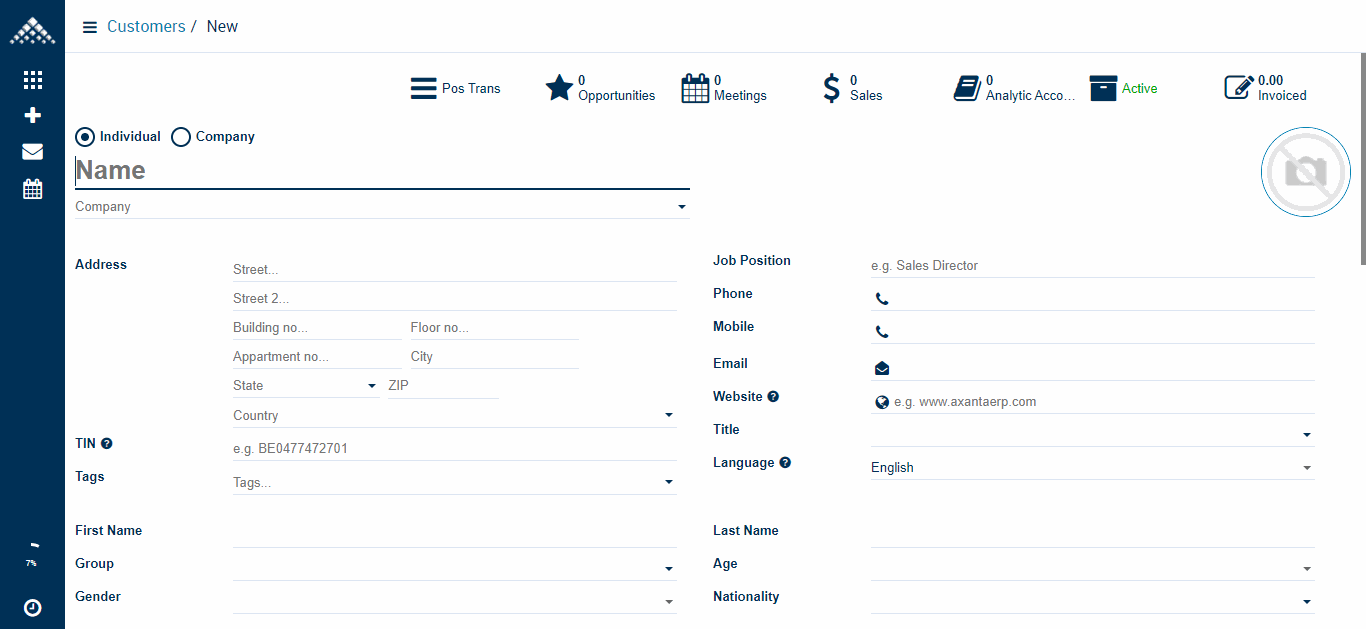Image resolution: width=1366 pixels, height=629 pixels.
Task: Click the camera placeholder to add customer photo
Action: [1305, 171]
